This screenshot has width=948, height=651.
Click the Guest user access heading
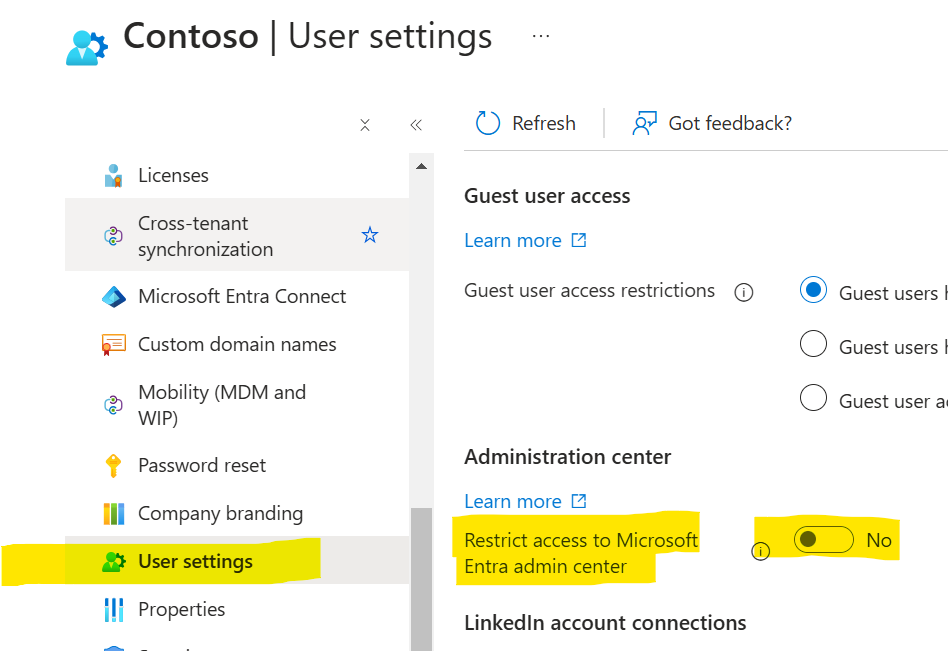pyautogui.click(x=547, y=196)
